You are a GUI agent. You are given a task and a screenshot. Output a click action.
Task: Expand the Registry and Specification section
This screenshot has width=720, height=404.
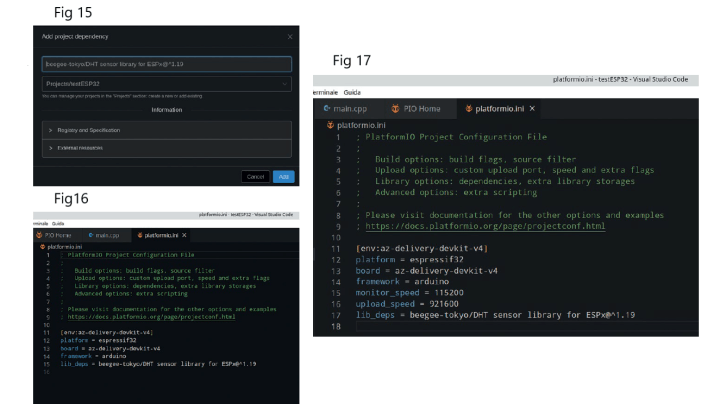pos(166,130)
